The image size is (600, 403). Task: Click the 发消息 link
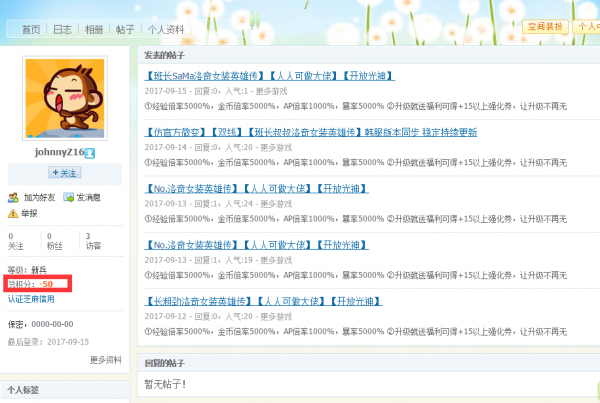coord(88,197)
